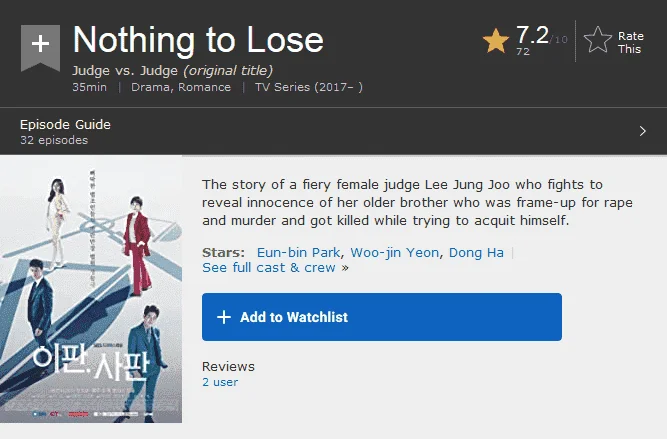The image size is (667, 439).
Task: Click the 72 ratings count
Action: tap(523, 51)
